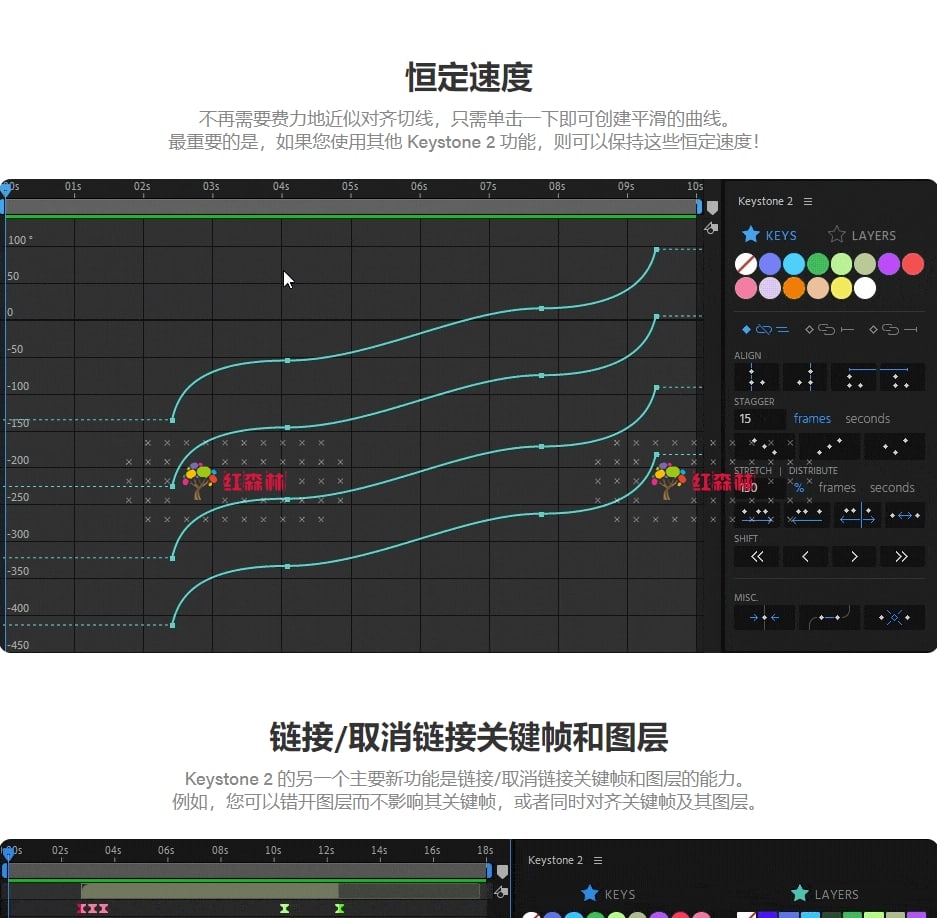Set Stretch units to seconds
The width and height of the screenshot is (937, 918).
892,488
